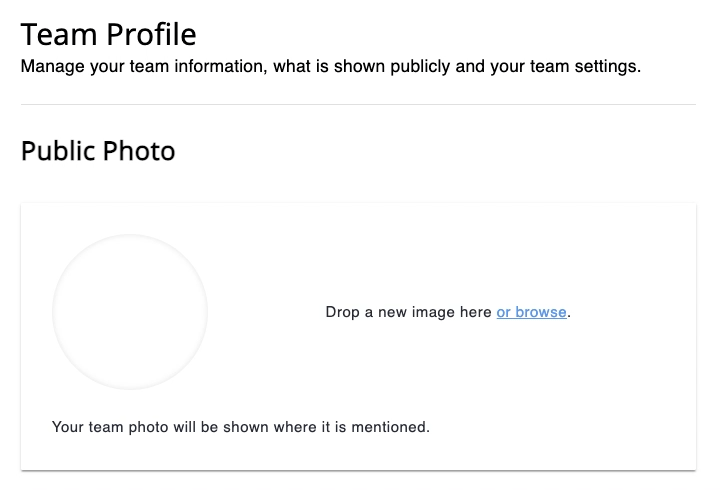
Task: Click the "Your team photo will be shown" caption
Action: coord(240,427)
